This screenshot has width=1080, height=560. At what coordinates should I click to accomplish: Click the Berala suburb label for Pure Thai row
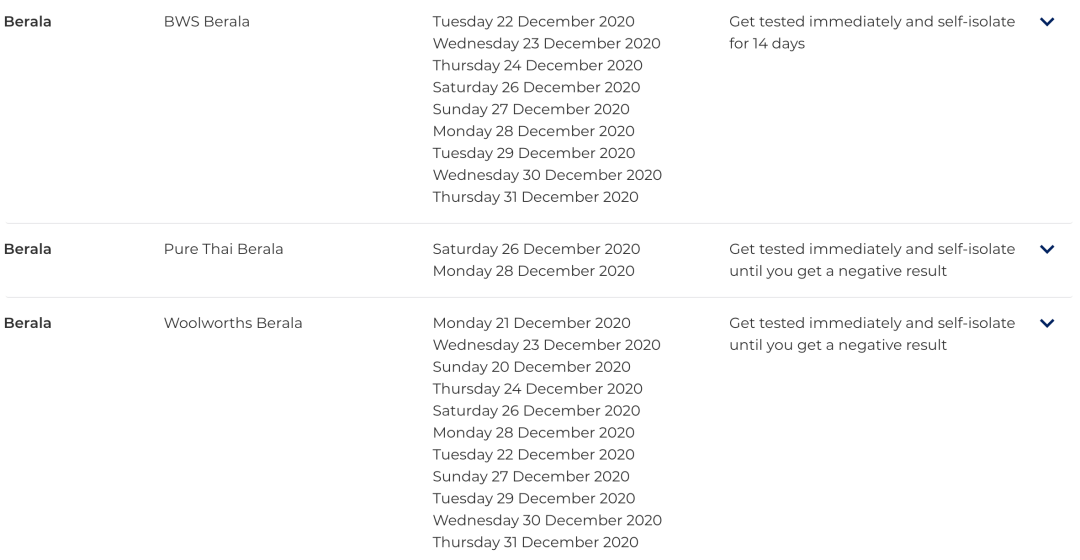(x=28, y=249)
